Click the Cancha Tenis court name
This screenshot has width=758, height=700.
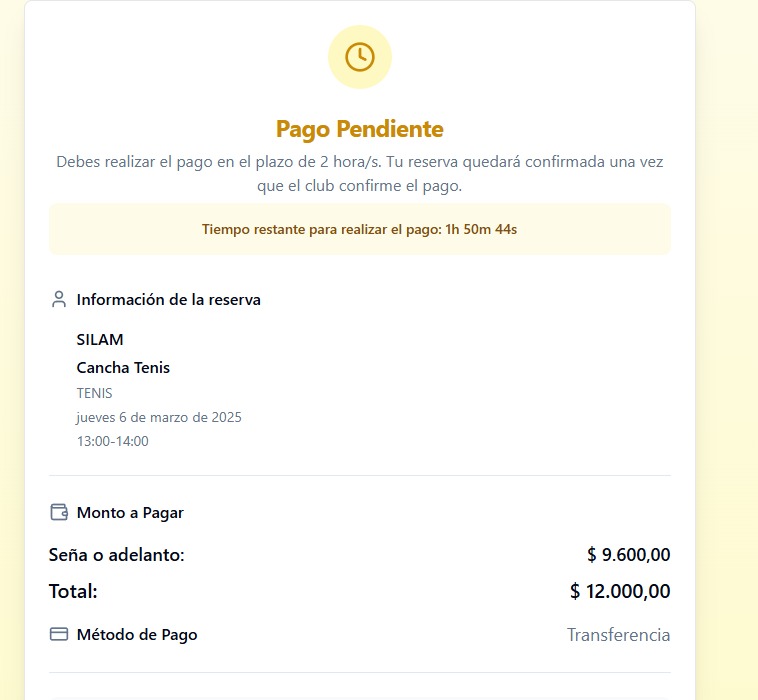[123, 367]
